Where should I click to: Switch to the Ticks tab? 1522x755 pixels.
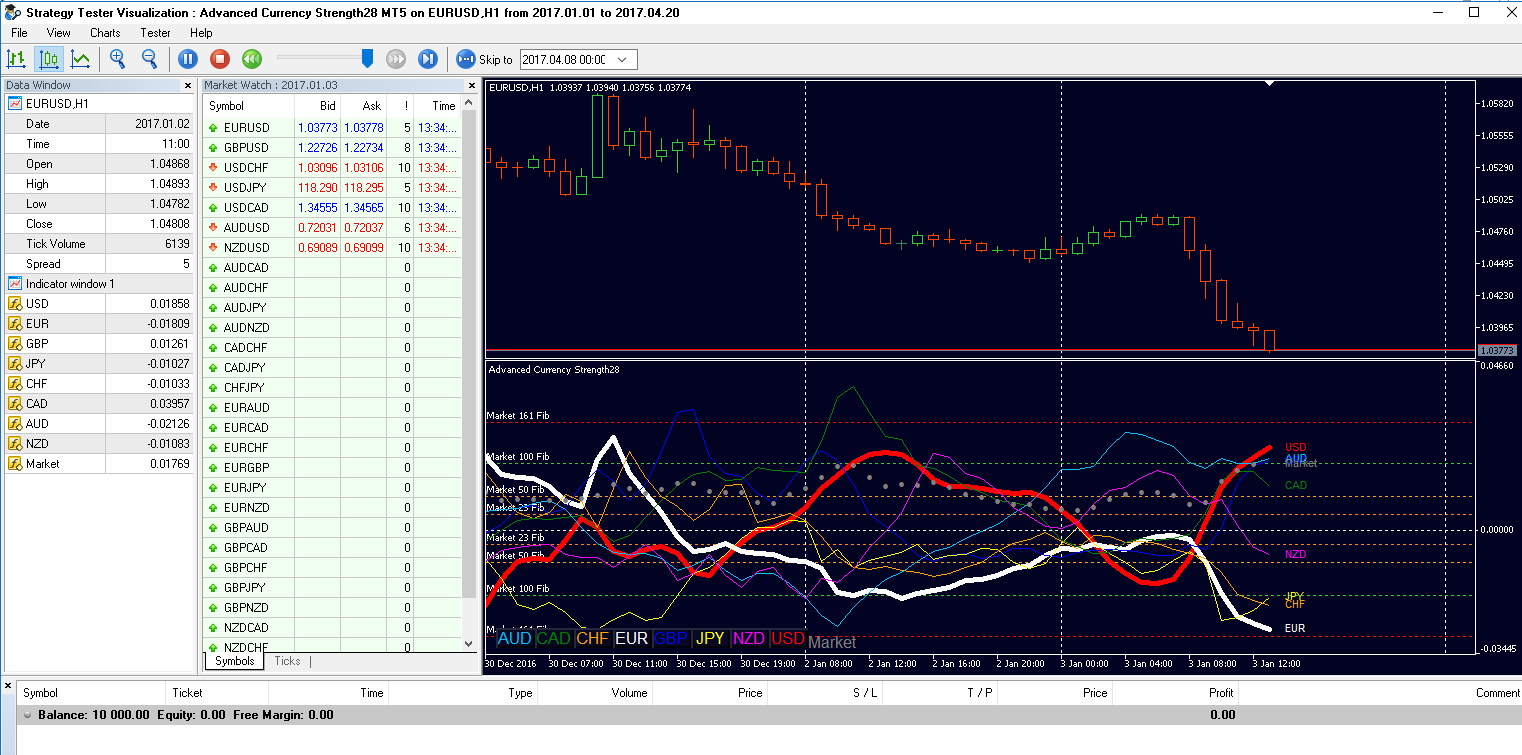click(x=287, y=661)
